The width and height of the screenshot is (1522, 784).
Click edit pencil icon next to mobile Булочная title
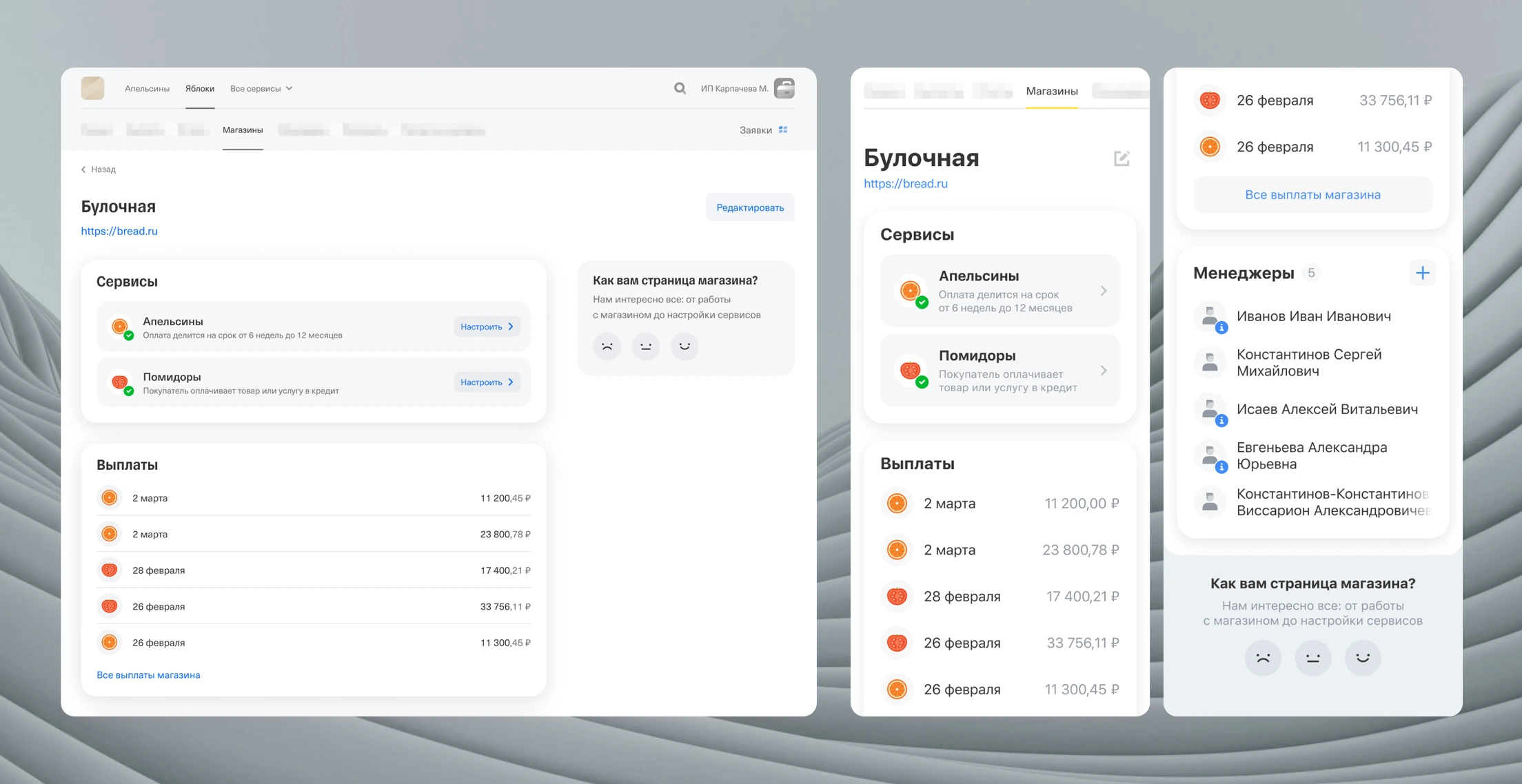(1122, 158)
